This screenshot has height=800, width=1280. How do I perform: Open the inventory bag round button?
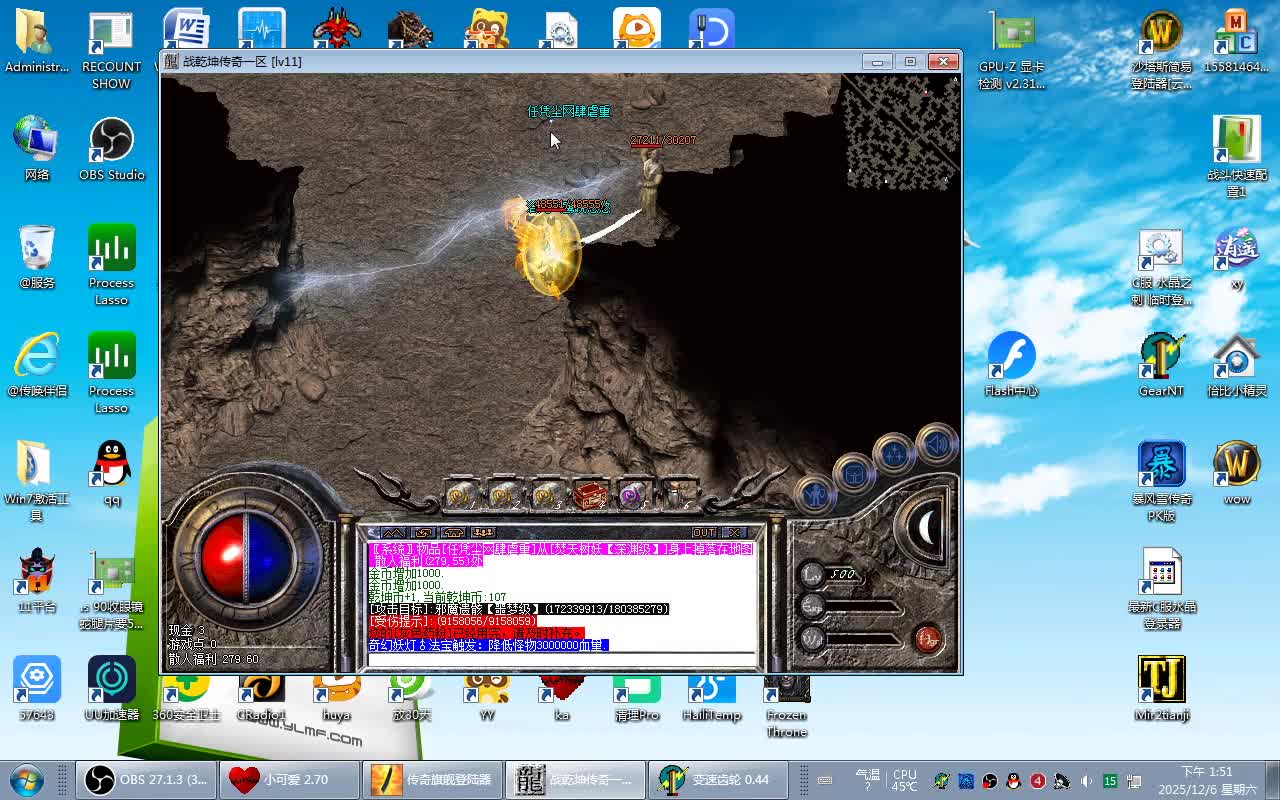point(853,472)
